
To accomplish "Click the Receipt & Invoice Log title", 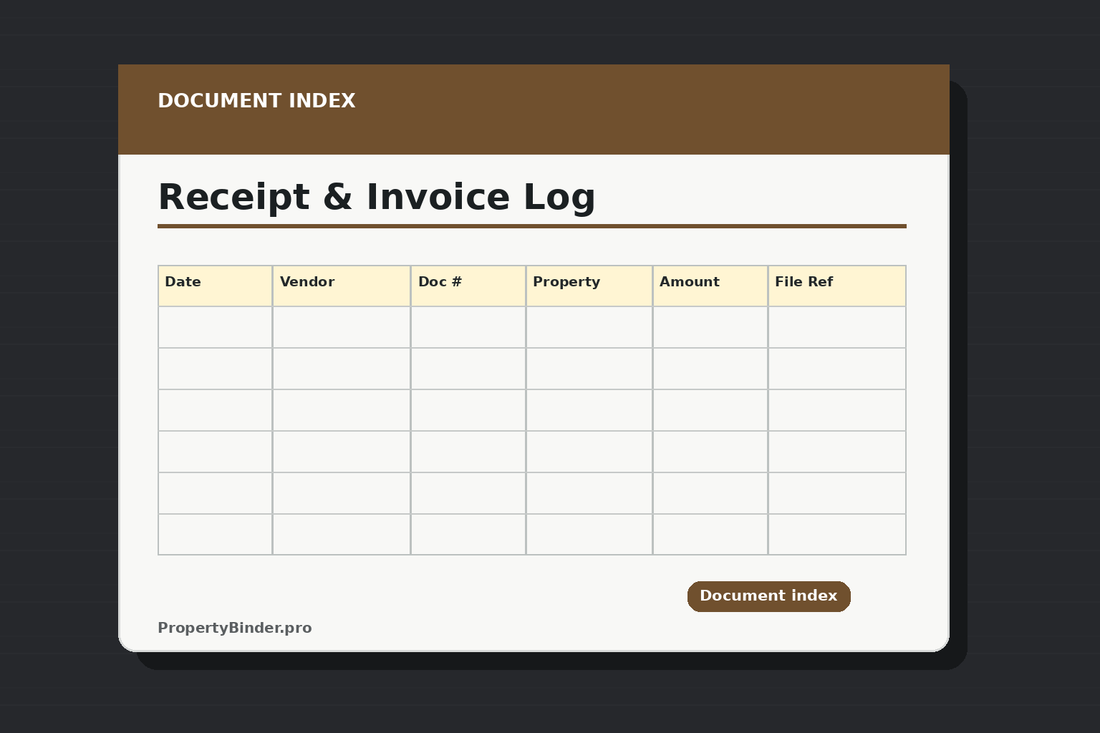I will point(377,197).
